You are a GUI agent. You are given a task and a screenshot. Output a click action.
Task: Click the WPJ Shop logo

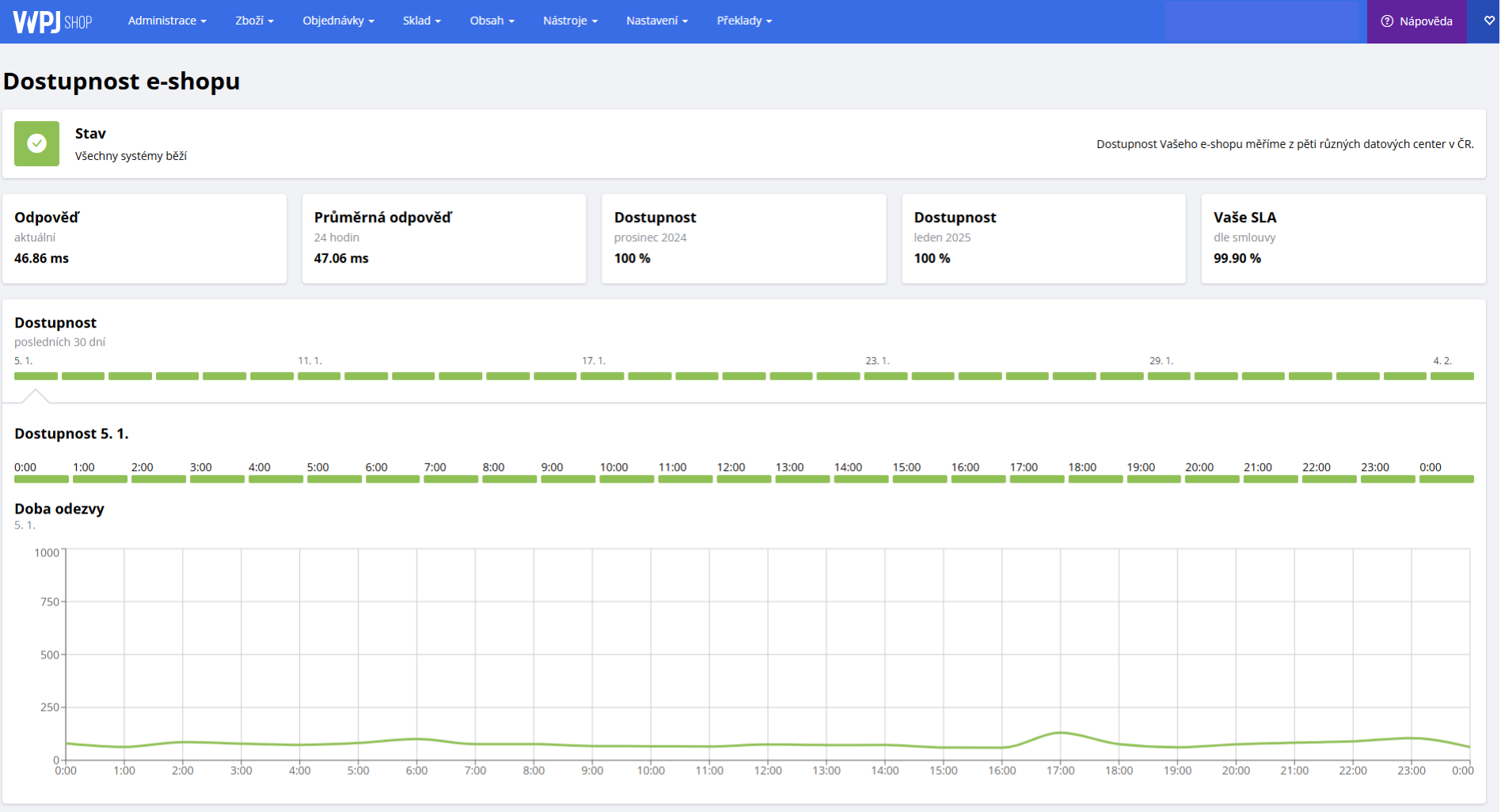(52, 21)
